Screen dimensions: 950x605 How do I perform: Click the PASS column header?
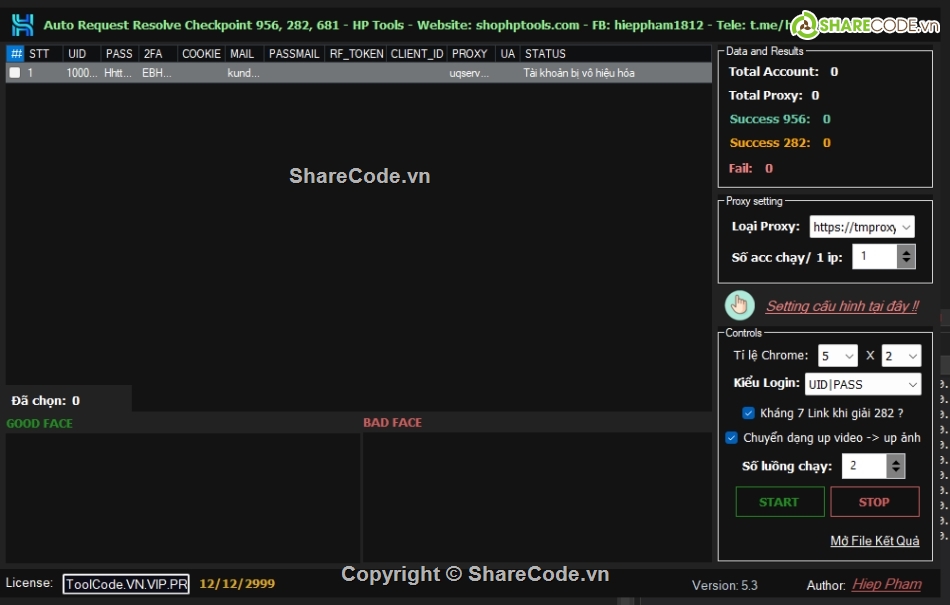pyautogui.click(x=119, y=54)
